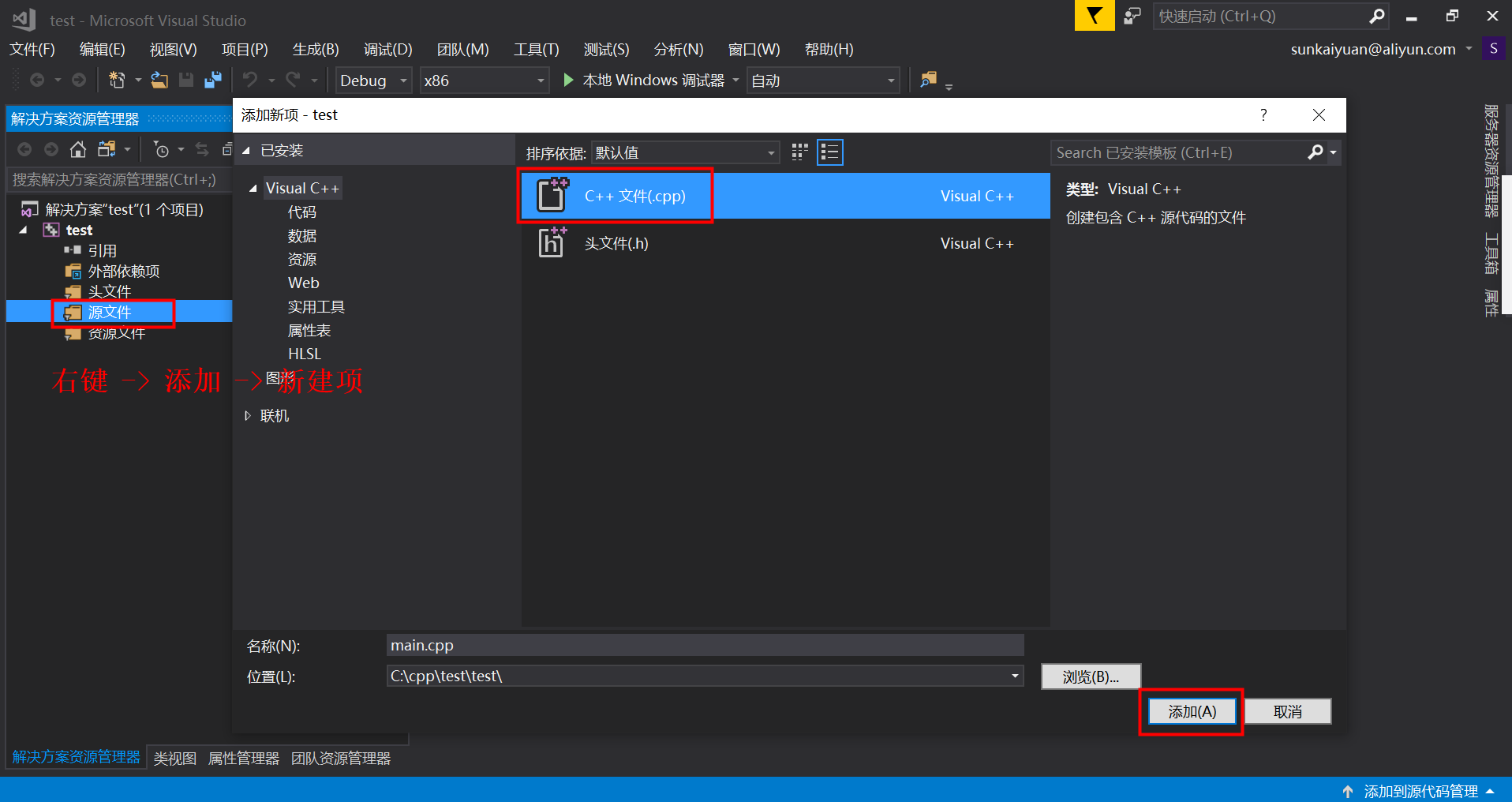Open the 文件(F) menu
The height and width of the screenshot is (802, 1512).
coord(32,49)
